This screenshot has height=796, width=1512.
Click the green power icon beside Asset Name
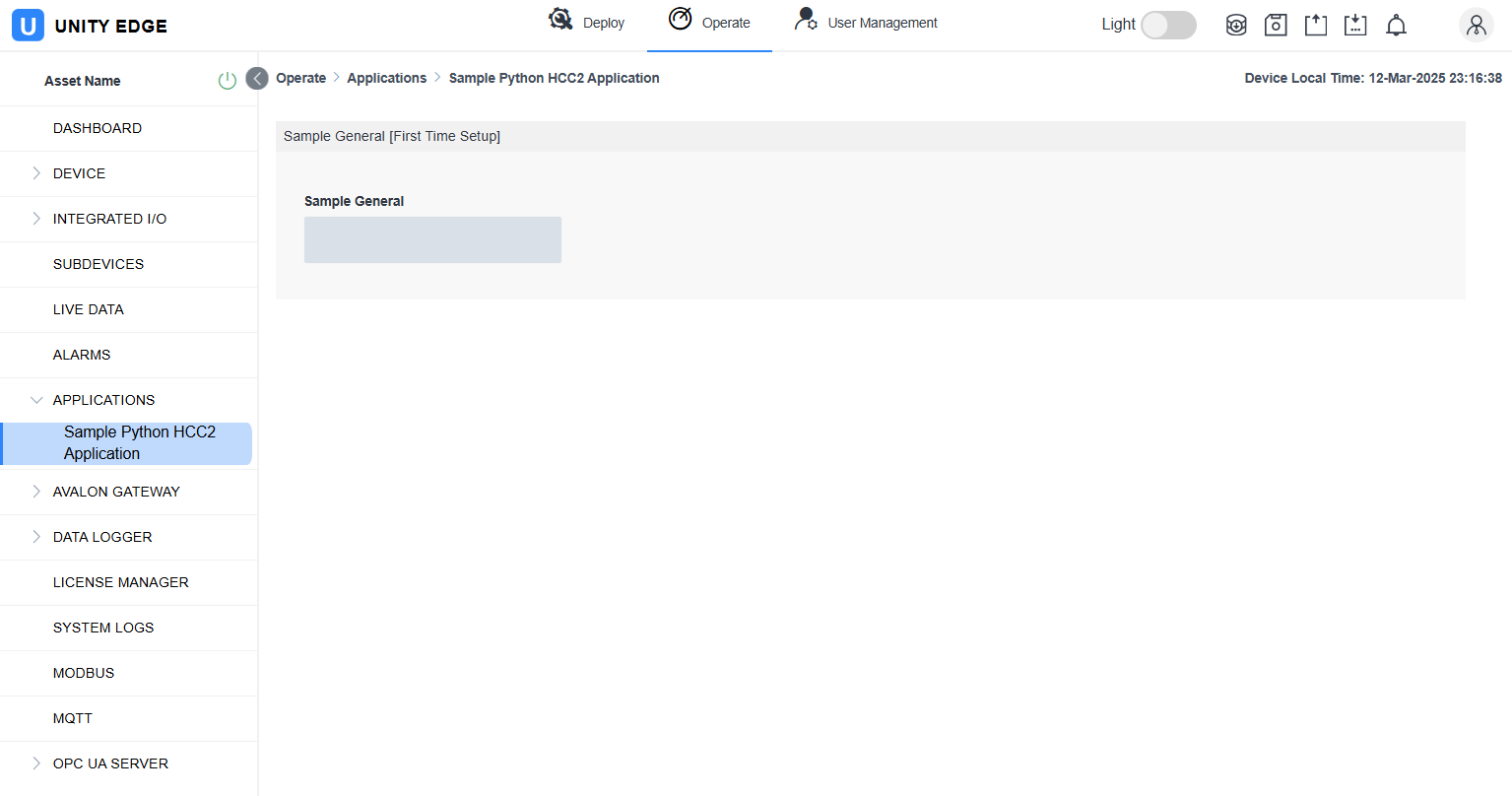click(228, 81)
